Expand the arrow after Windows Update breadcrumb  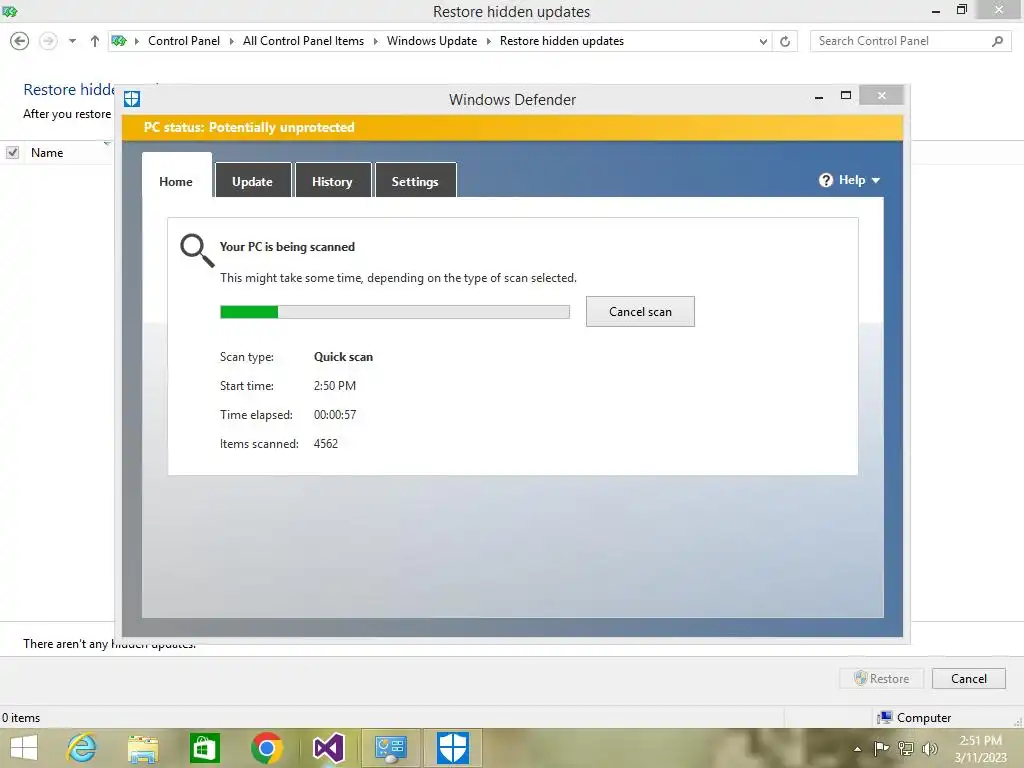tap(488, 41)
